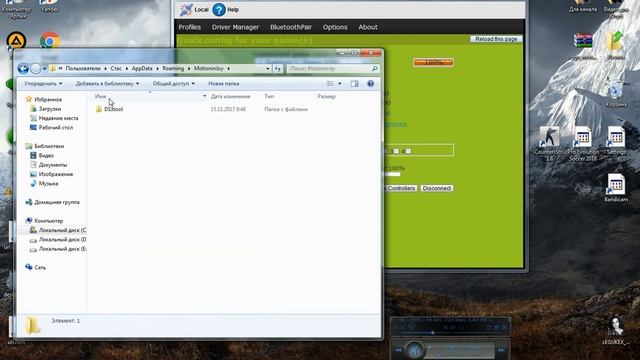Open Рабочий стол in Favorites
The width and height of the screenshot is (640, 360).
[51, 128]
